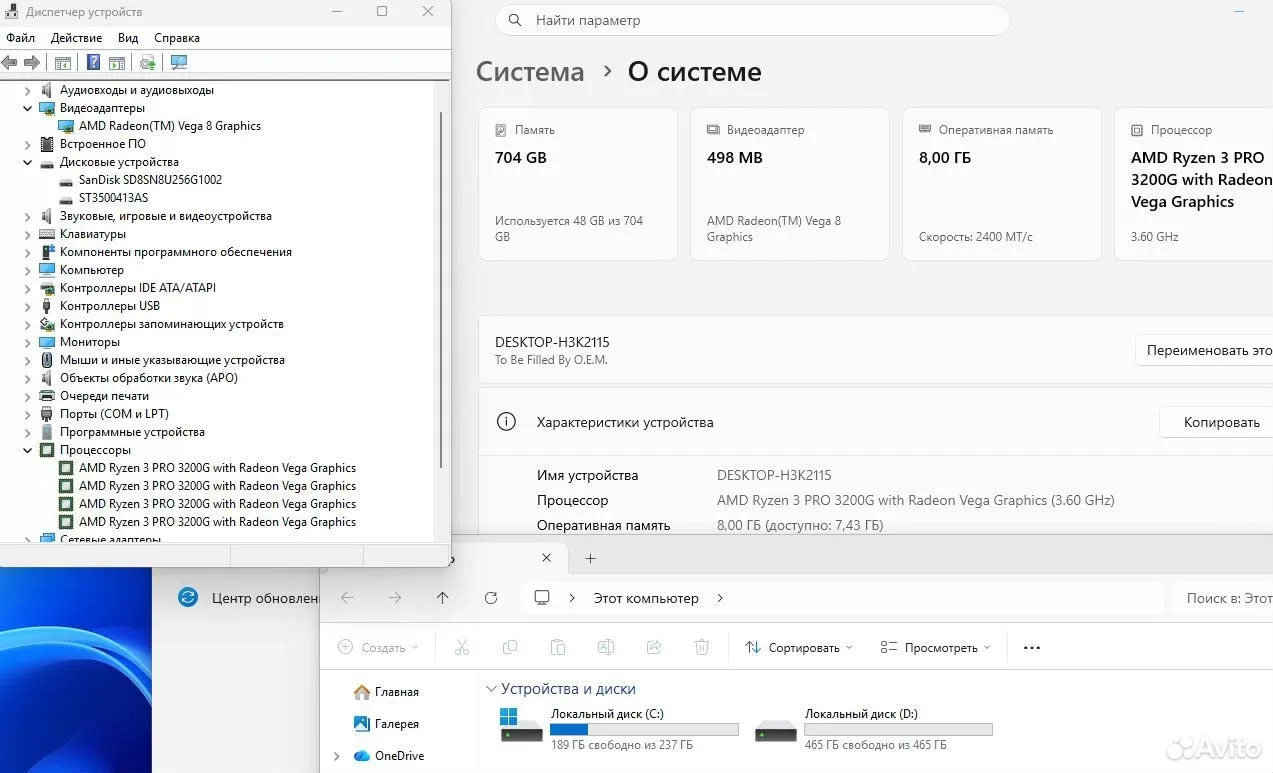1273x773 pixels.
Task: Click the Переименовать button
Action: 1204,351
